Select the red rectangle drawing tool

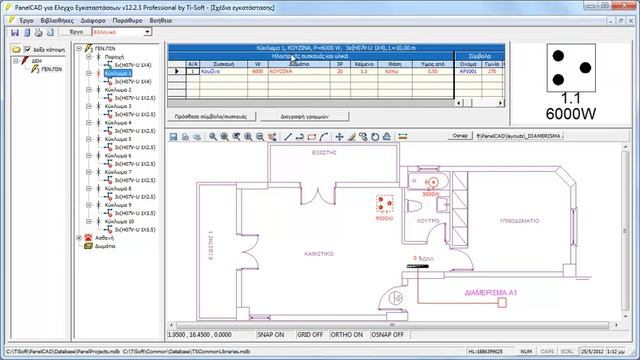(x=312, y=137)
